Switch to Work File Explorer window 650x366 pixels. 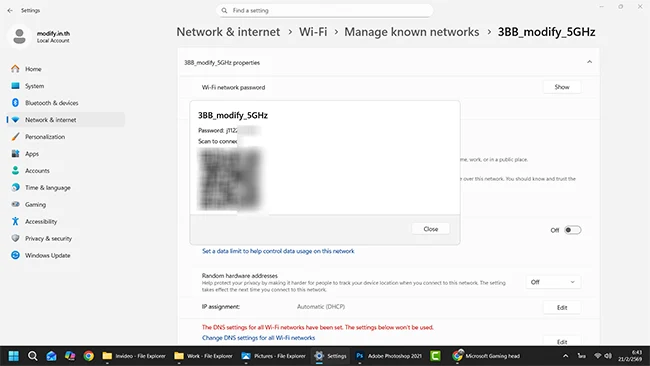pos(204,356)
